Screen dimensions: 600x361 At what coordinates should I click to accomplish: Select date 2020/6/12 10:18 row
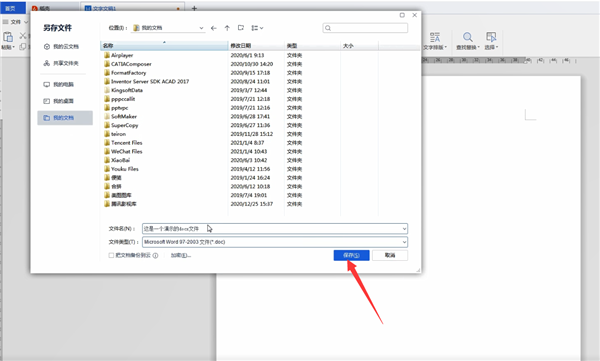tap(250, 186)
